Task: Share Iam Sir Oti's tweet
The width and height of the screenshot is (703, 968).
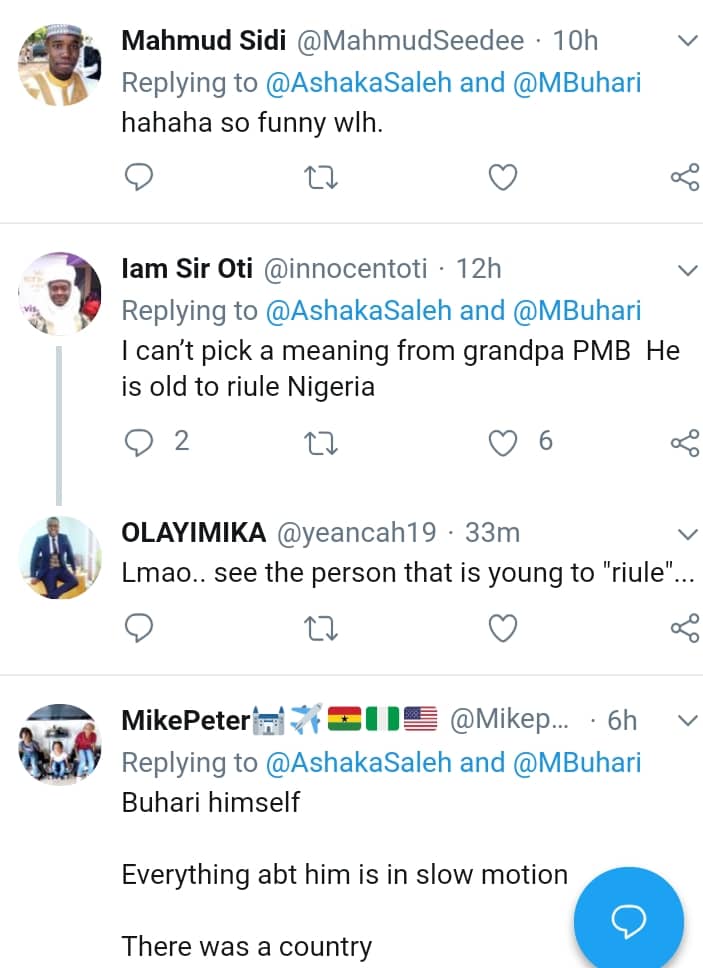Action: (684, 441)
